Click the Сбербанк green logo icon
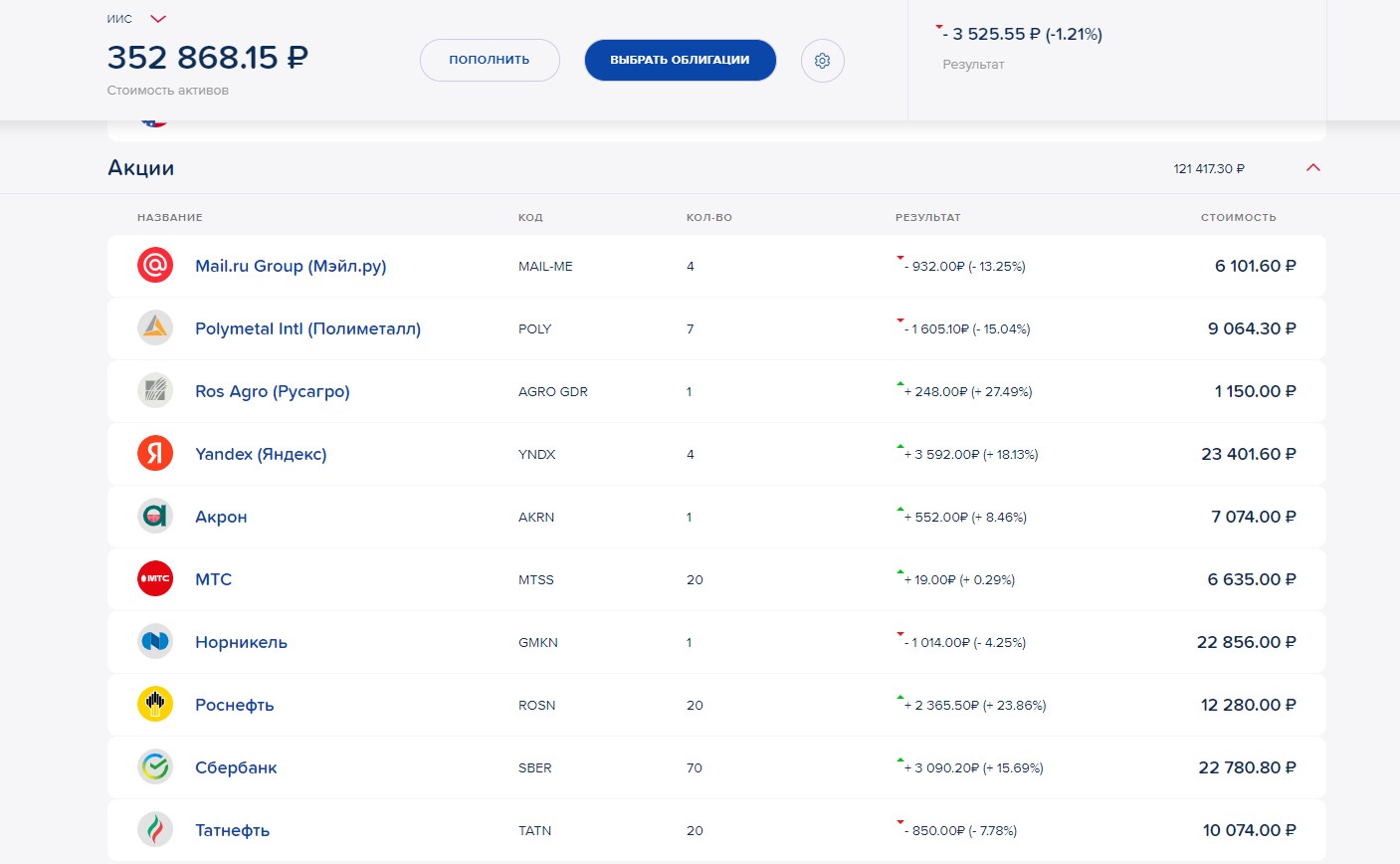 pos(155,767)
